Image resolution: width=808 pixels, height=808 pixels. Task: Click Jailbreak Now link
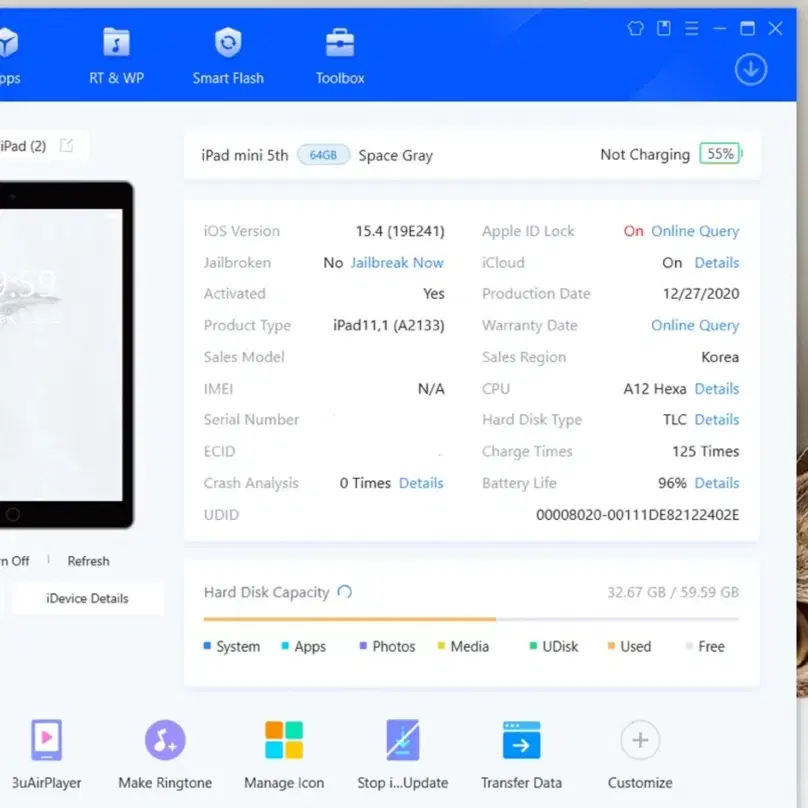coord(397,263)
